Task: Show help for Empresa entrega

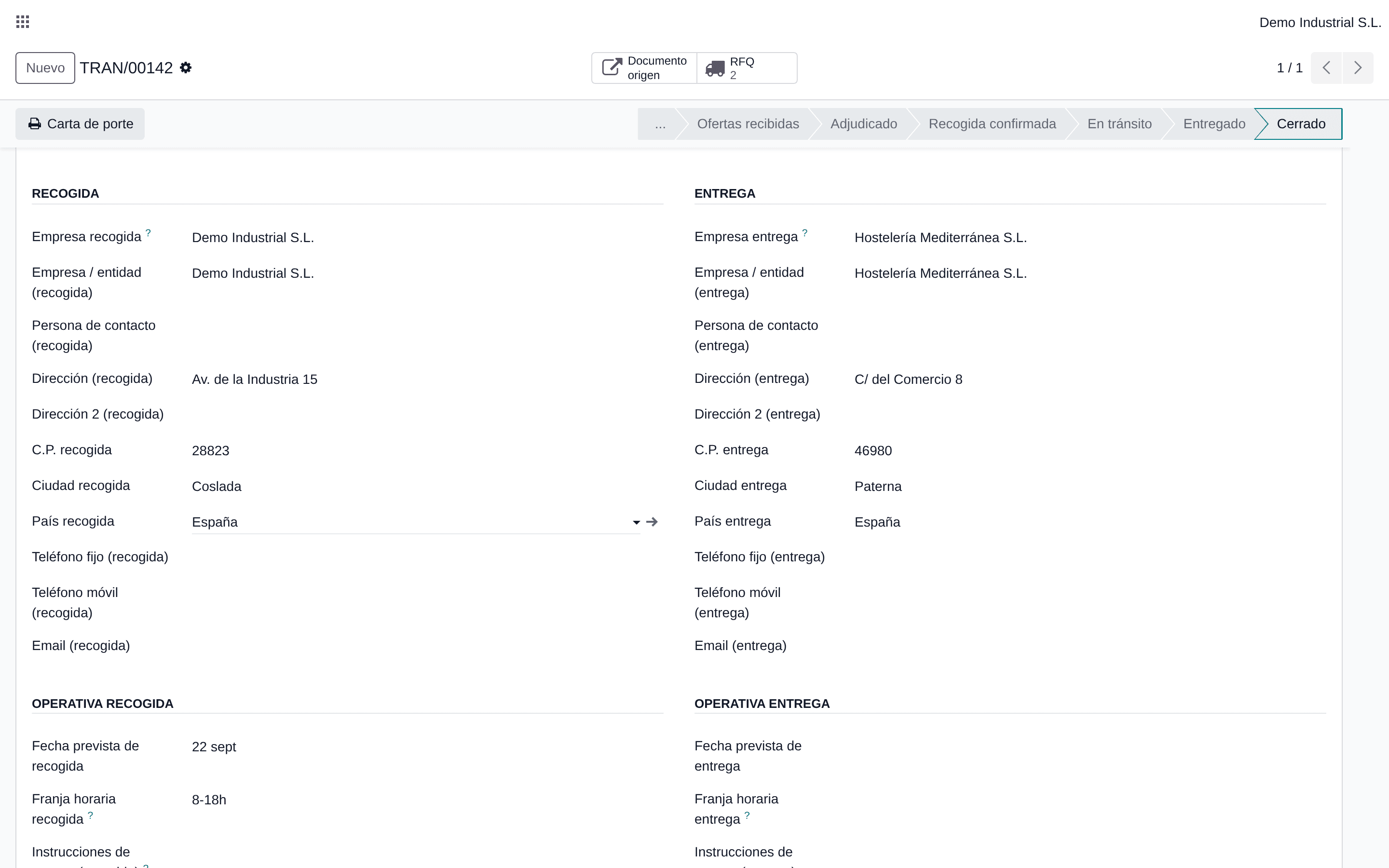Action: 804,232
